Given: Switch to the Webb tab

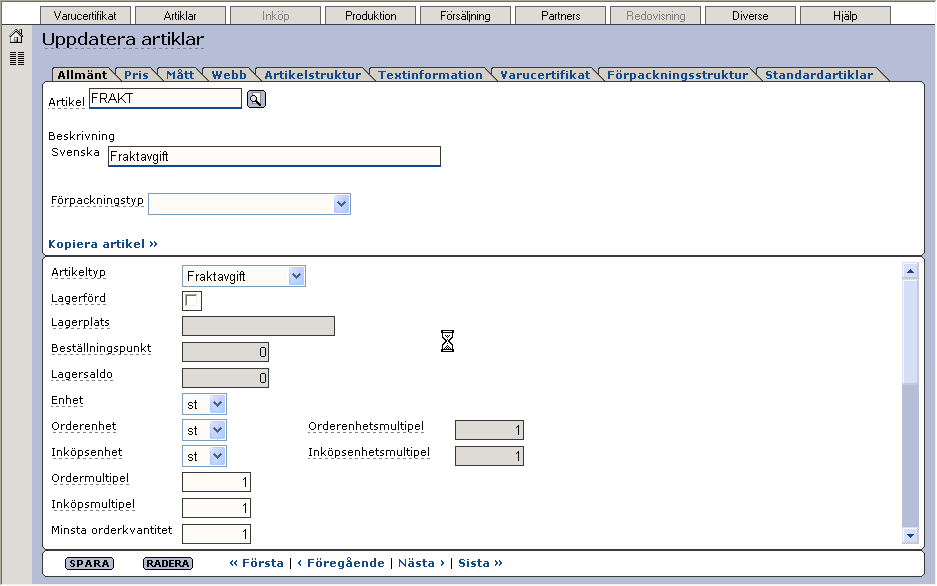Looking at the screenshot, I should [x=229, y=75].
